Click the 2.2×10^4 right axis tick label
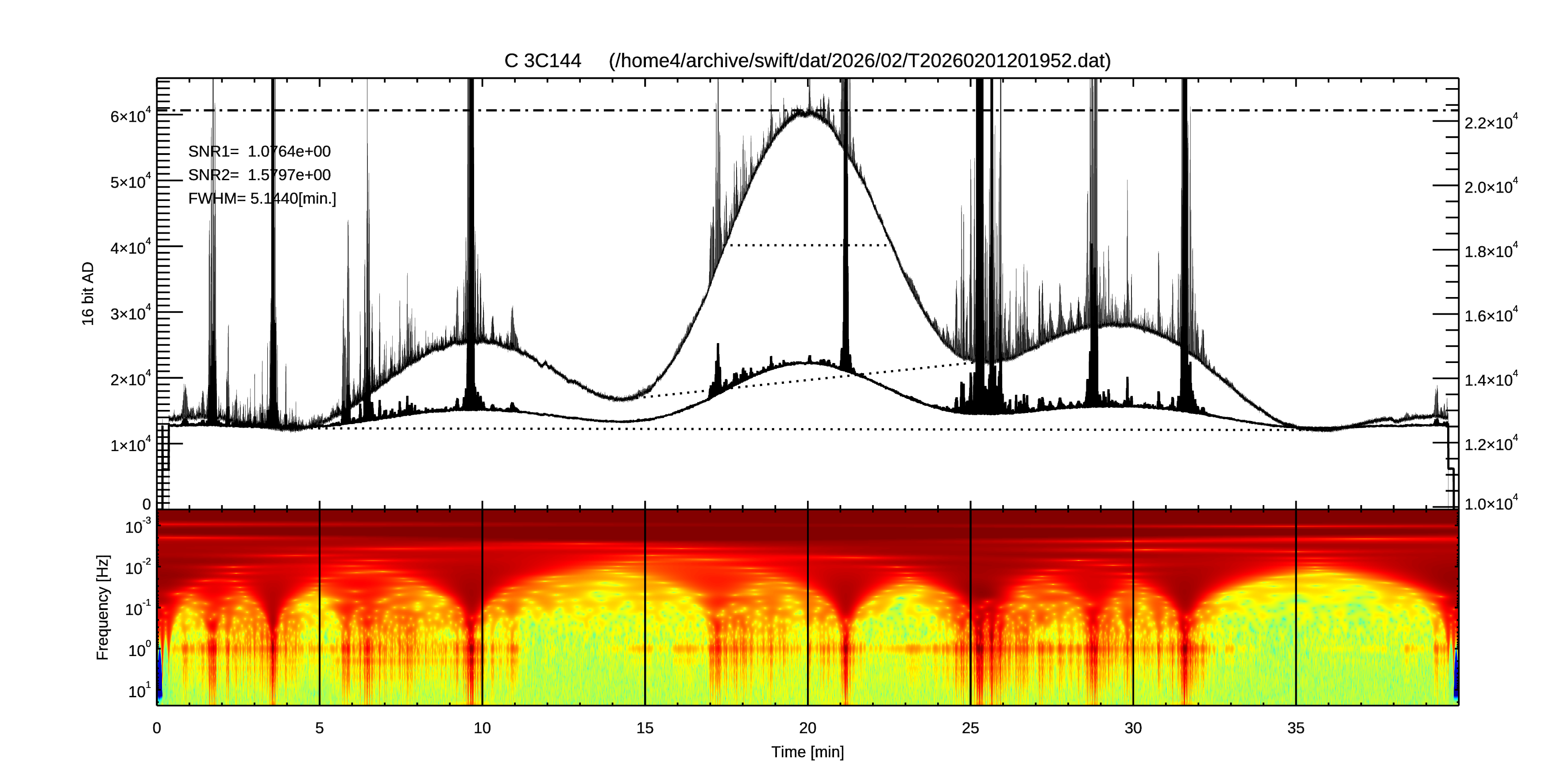The image size is (1568, 784). [1491, 122]
